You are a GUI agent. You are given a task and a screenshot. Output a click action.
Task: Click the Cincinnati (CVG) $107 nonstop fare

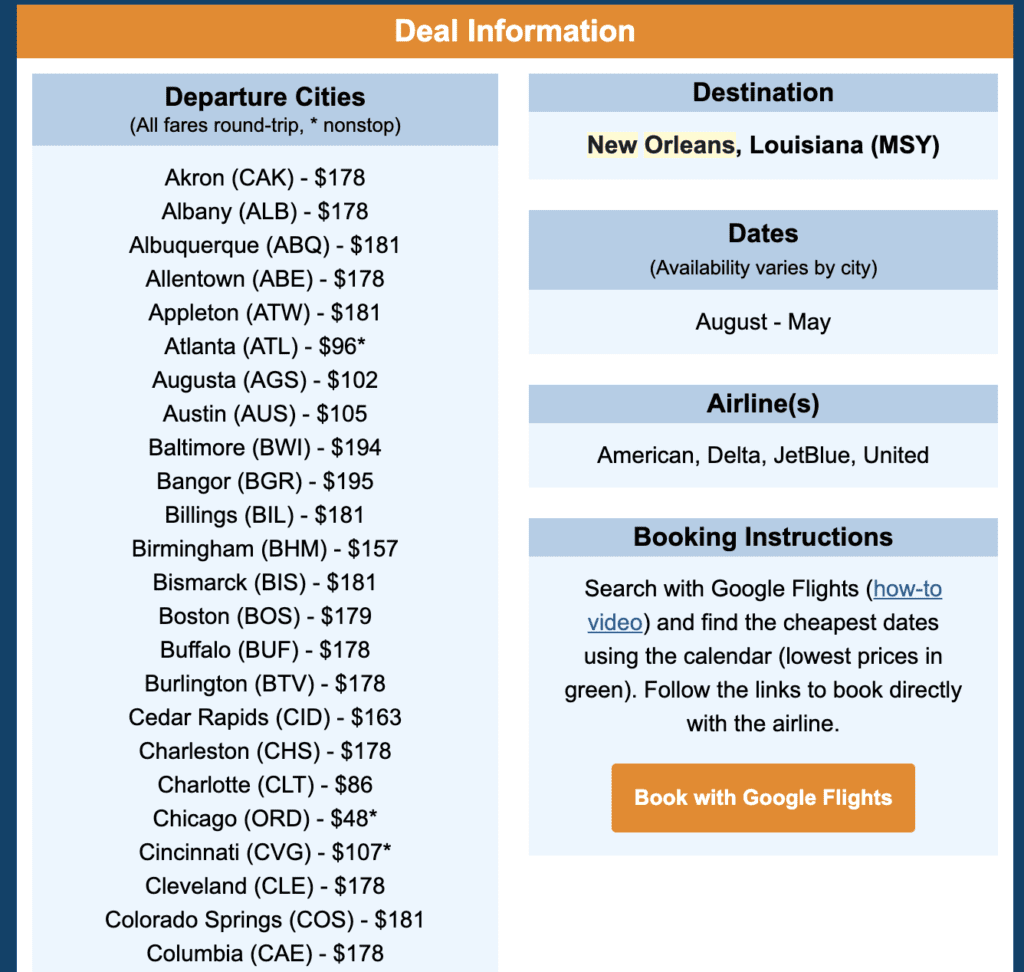(264, 852)
